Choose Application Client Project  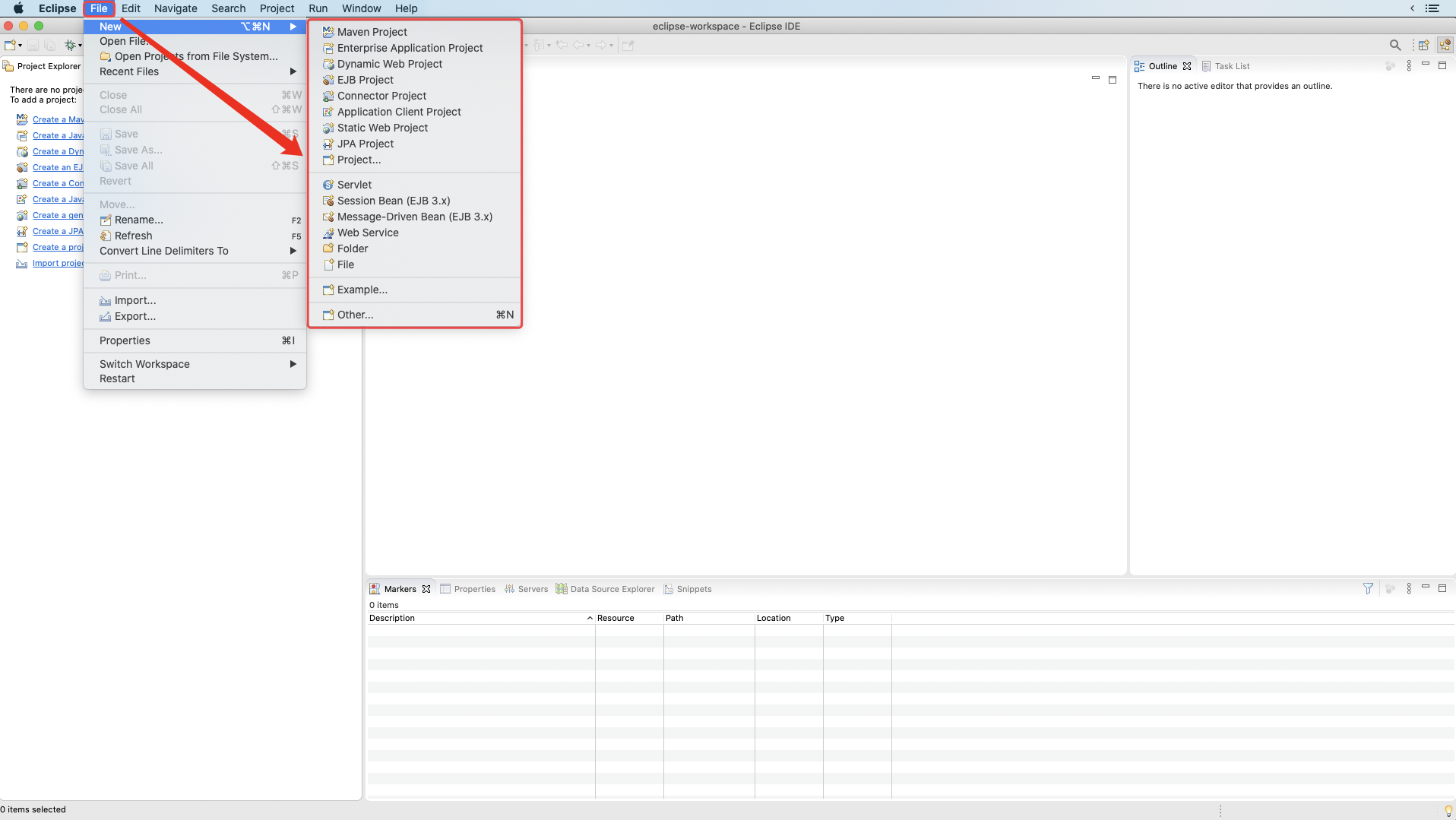tap(415, 112)
